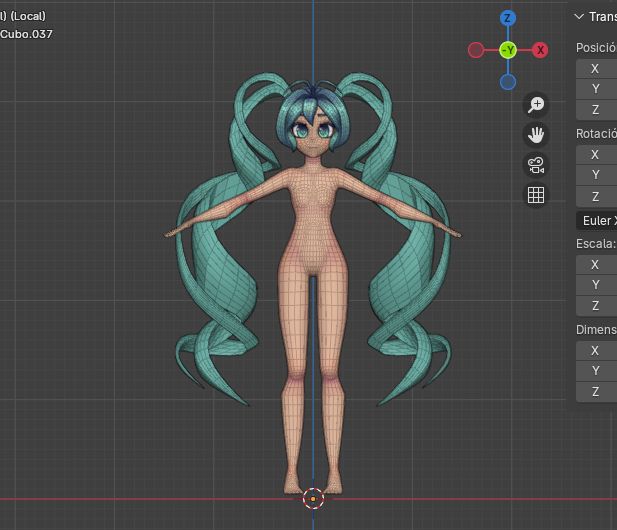
Task: Click the Rotación Y field
Action: pos(597,175)
